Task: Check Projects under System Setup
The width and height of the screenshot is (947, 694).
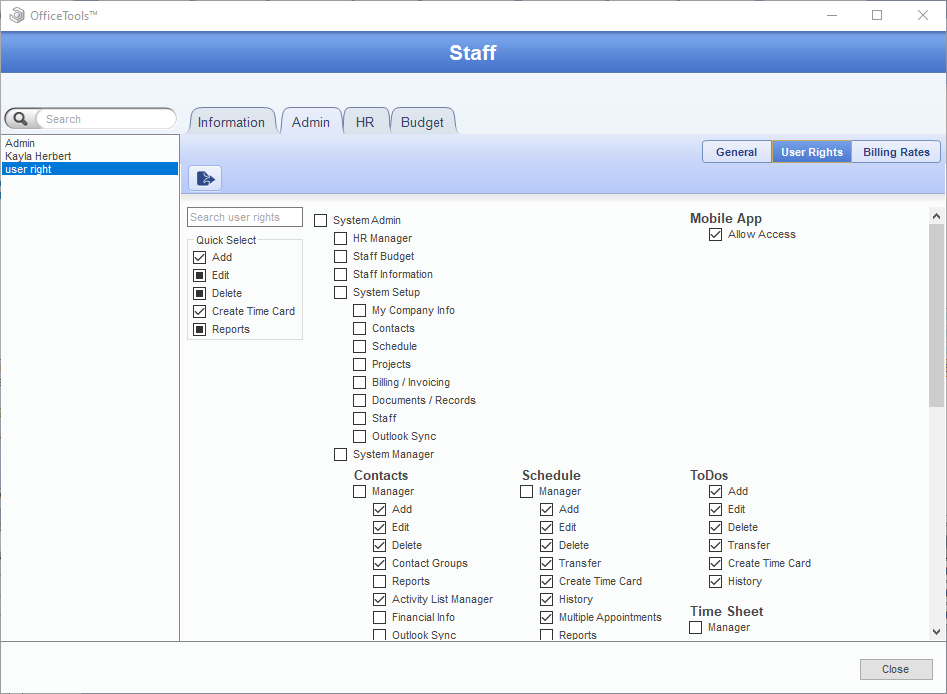Action: pos(359,365)
